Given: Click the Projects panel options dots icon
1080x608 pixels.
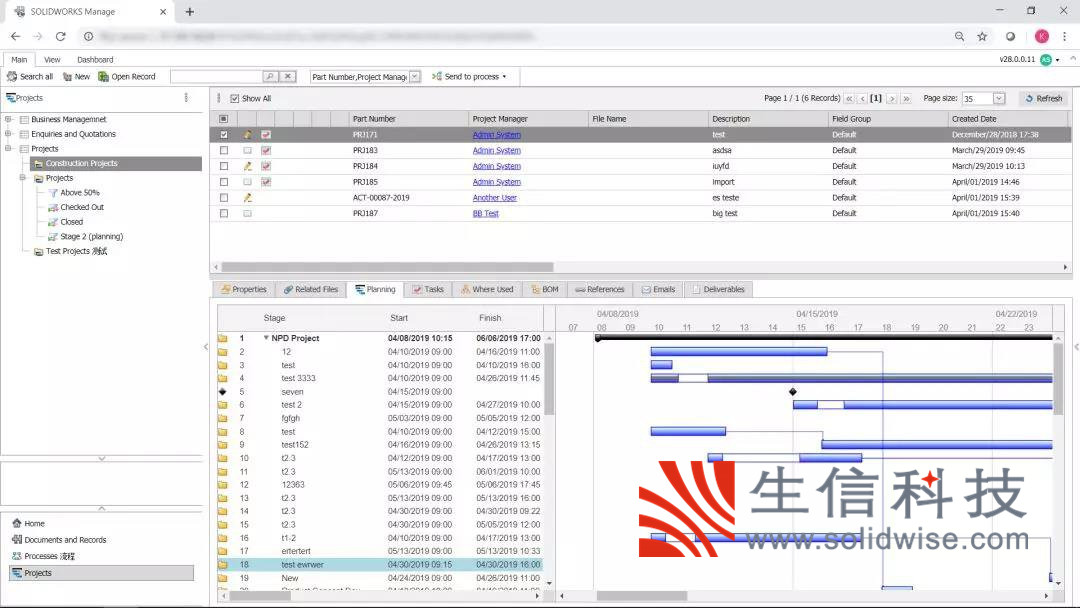Looking at the screenshot, I should pyautogui.click(x=186, y=98).
